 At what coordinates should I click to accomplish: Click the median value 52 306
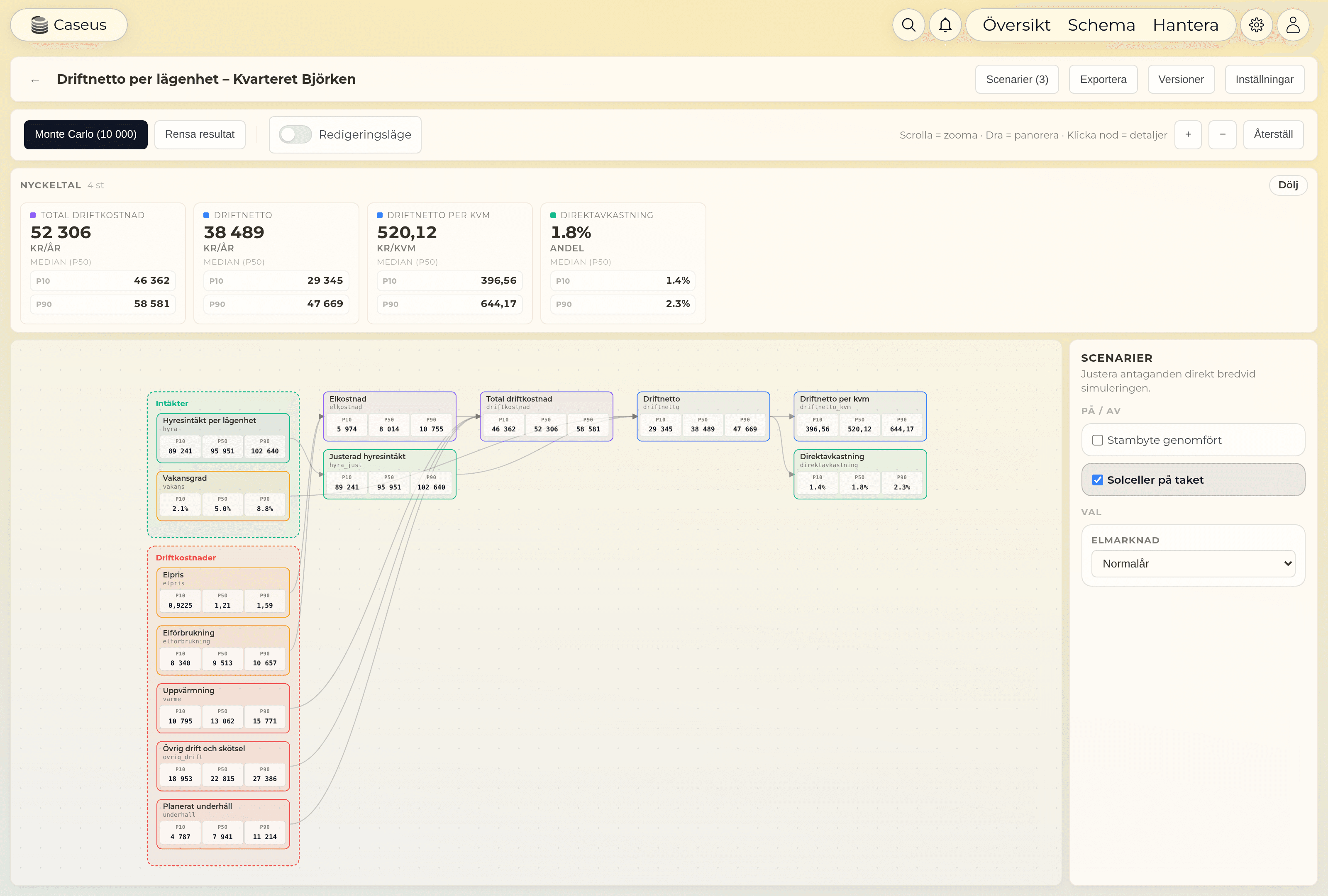pos(61,232)
